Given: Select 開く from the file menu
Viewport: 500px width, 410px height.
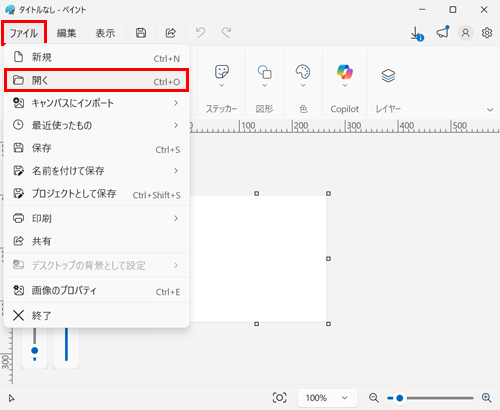Looking at the screenshot, I should point(97,80).
